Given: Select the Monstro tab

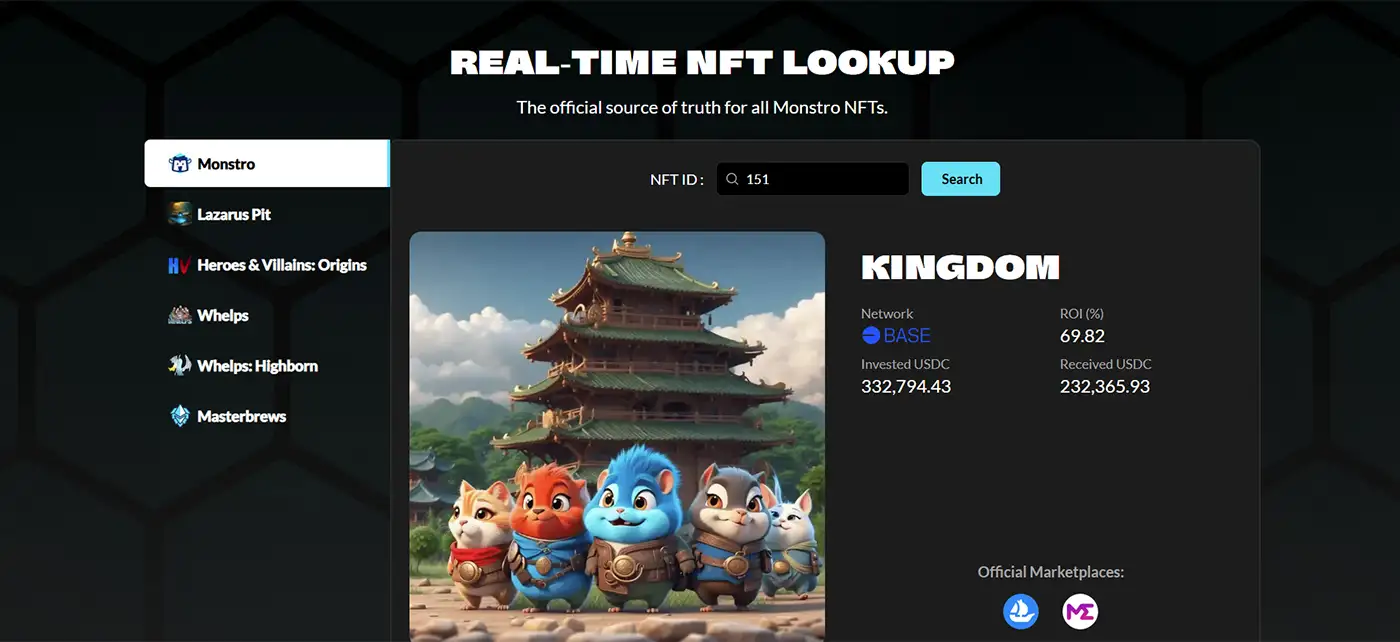Looking at the screenshot, I should 267,163.
